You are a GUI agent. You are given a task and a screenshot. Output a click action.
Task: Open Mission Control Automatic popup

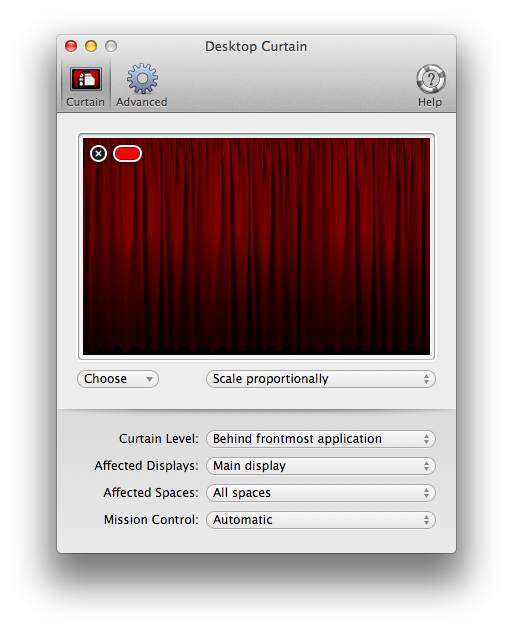coord(321,520)
